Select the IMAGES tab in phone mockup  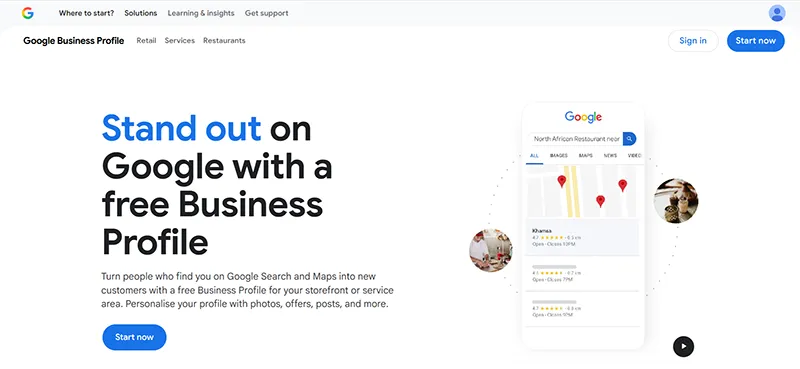[x=559, y=156]
